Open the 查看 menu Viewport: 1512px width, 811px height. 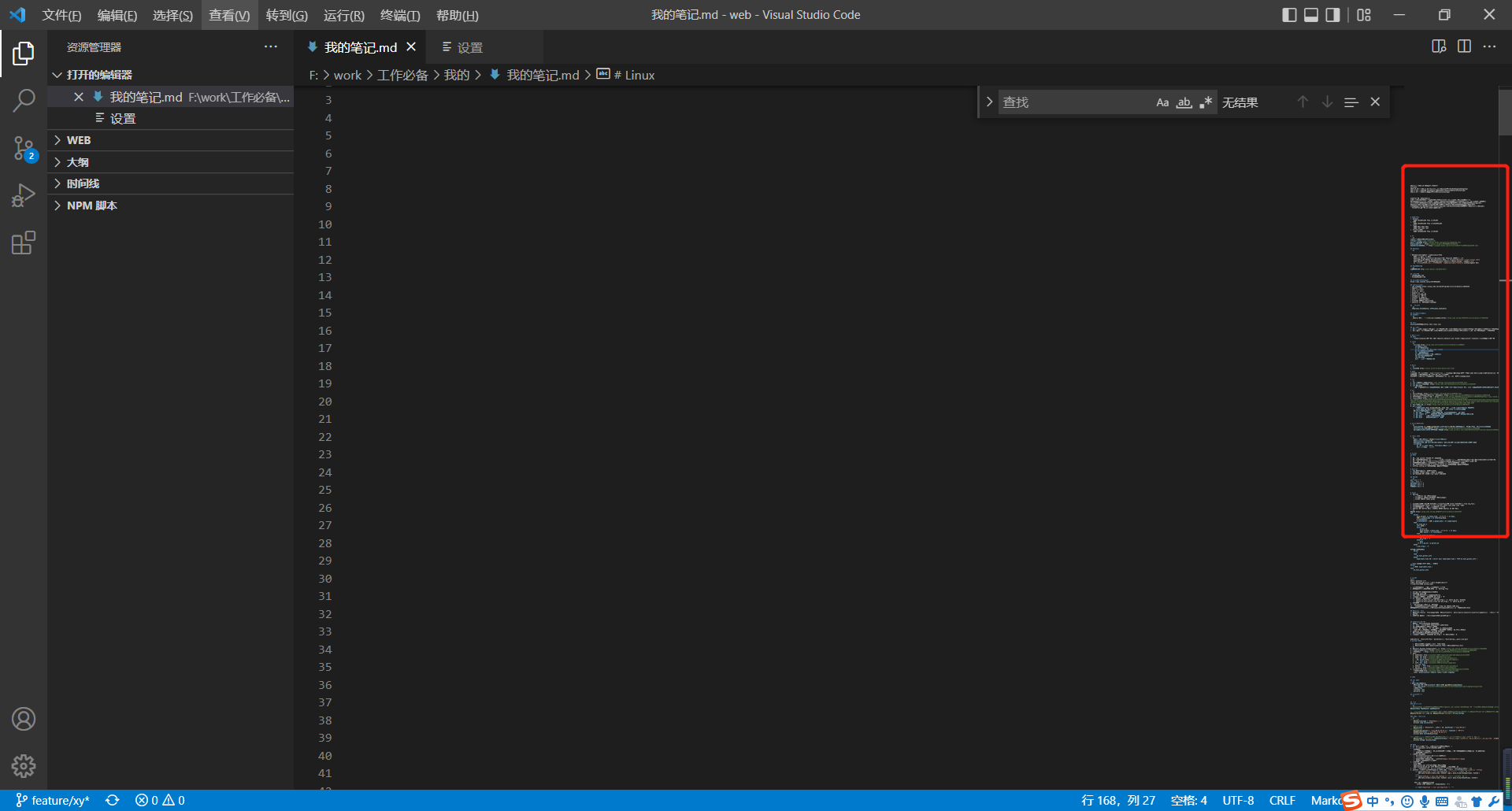click(228, 15)
